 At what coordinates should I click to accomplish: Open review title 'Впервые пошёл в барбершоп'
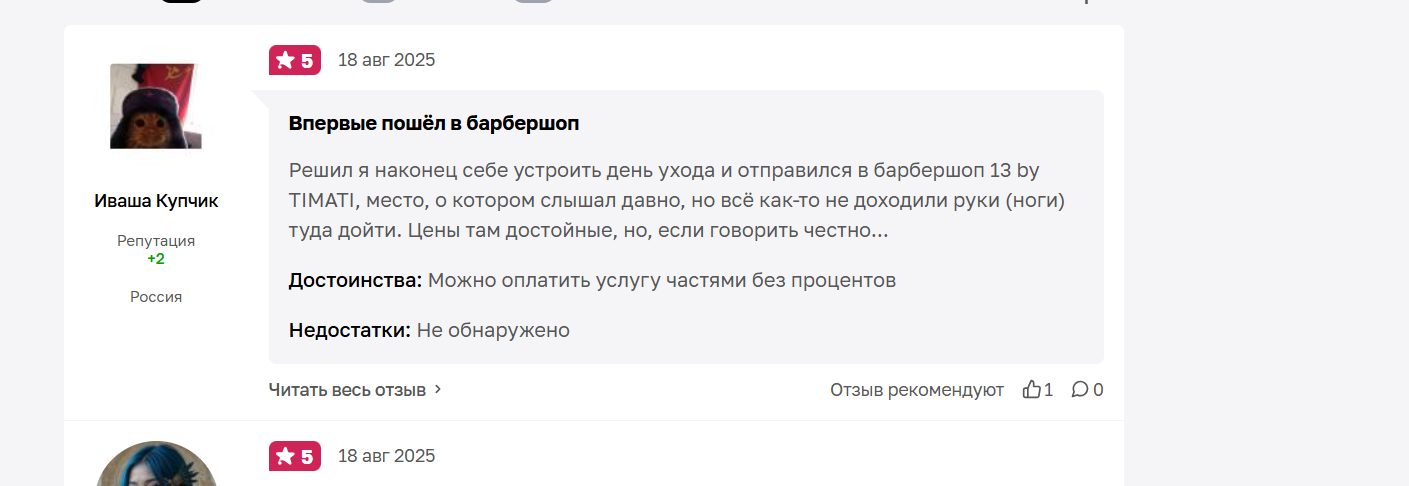click(434, 124)
